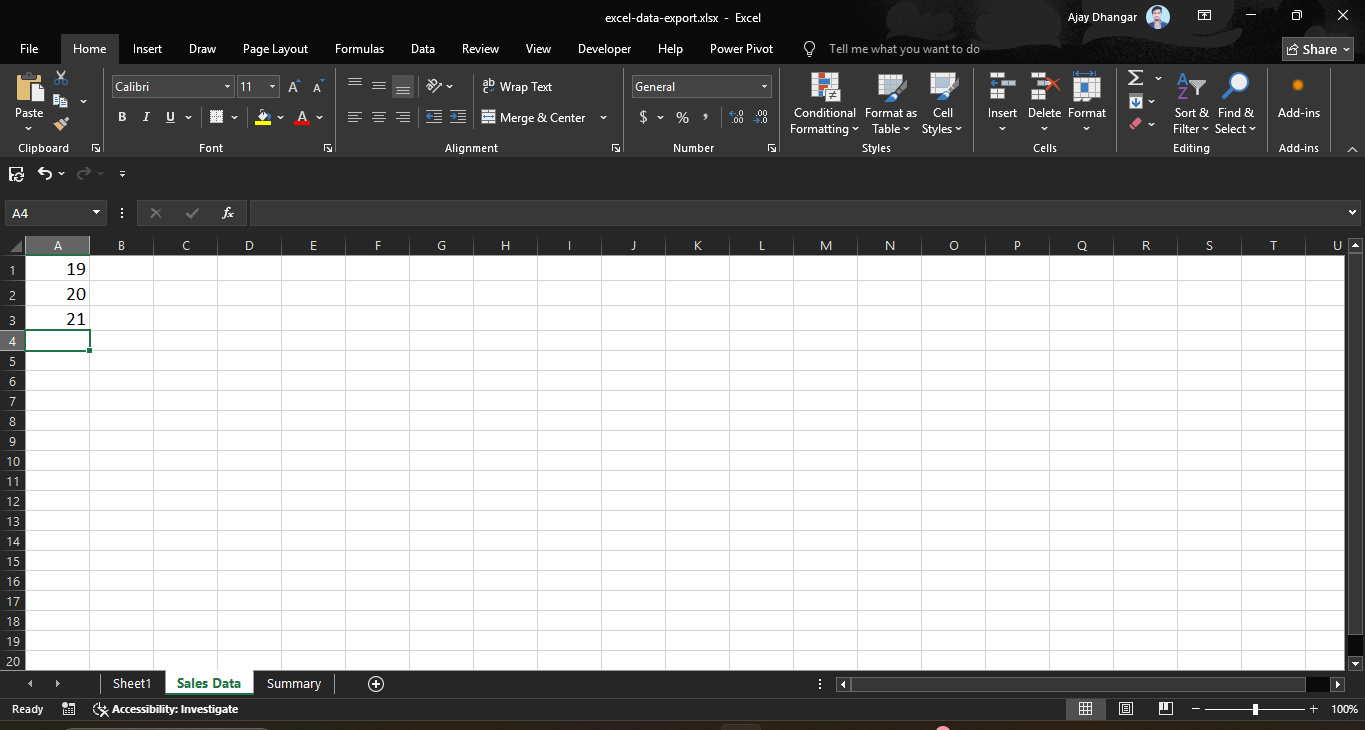The width and height of the screenshot is (1365, 730).
Task: Click the Copy icon in Clipboard
Action: (x=61, y=101)
